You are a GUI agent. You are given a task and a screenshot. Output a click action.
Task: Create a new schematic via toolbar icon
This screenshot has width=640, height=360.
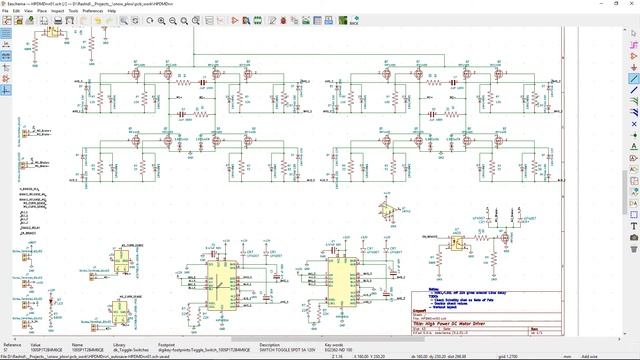pyautogui.click(x=7, y=20)
